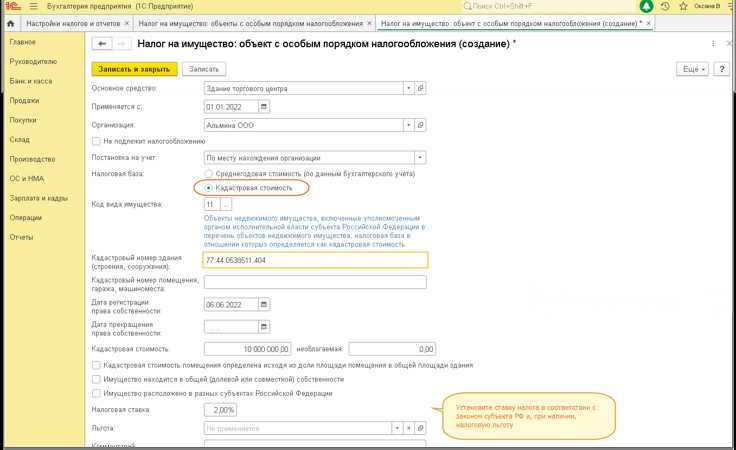The height and width of the screenshot is (450, 736).
Task: Expand the 'Основное средство' dropdown list
Action: pyautogui.click(x=408, y=88)
